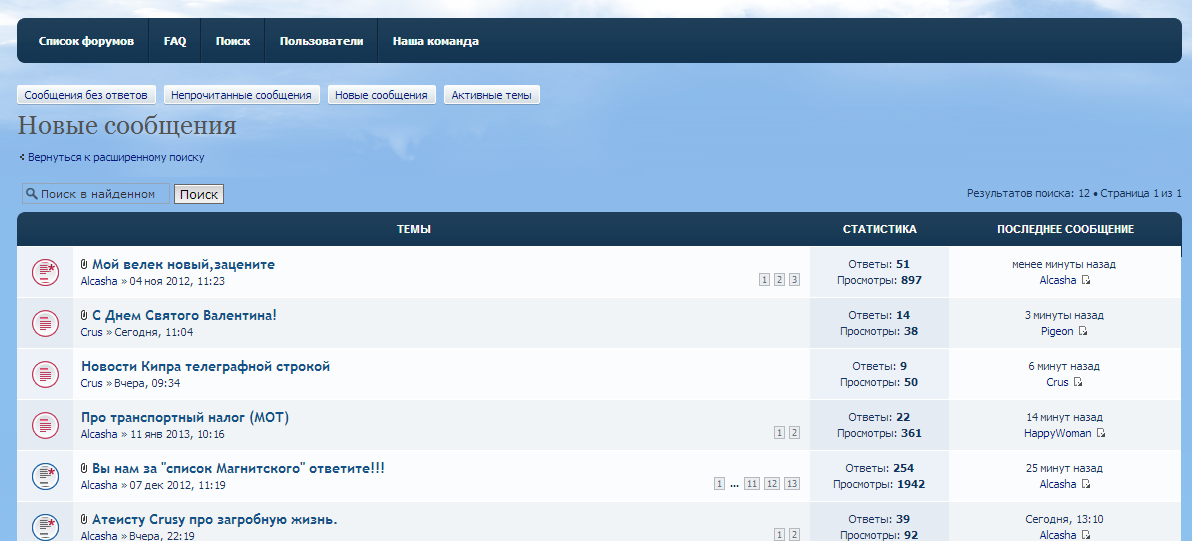This screenshot has height=541, width=1192.
Task: Click topic status icon for "С Днем Святого Валентина!"
Action: pos(45,323)
